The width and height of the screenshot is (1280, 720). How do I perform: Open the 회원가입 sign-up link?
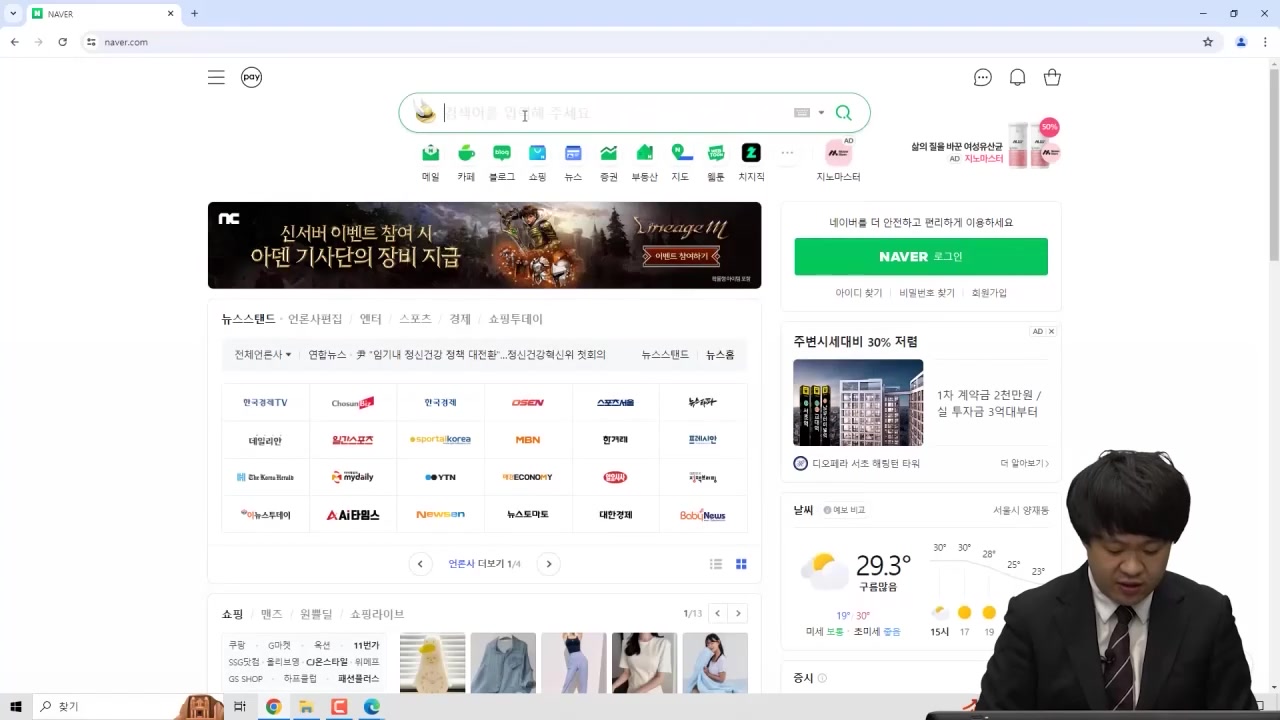pyautogui.click(x=990, y=292)
